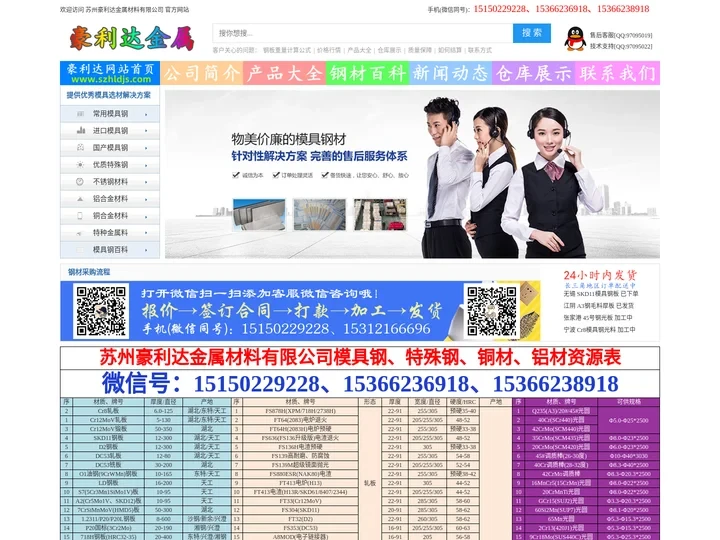This screenshot has width=720, height=540.
Task: Click the icon beside 国产模具钢
Action: coord(80,147)
